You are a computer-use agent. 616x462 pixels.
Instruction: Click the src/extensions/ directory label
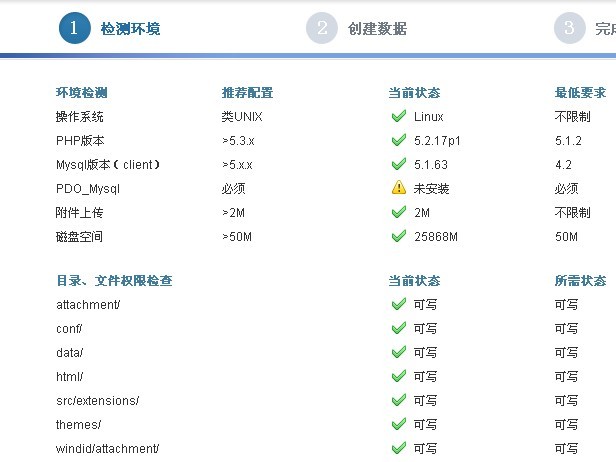97,401
